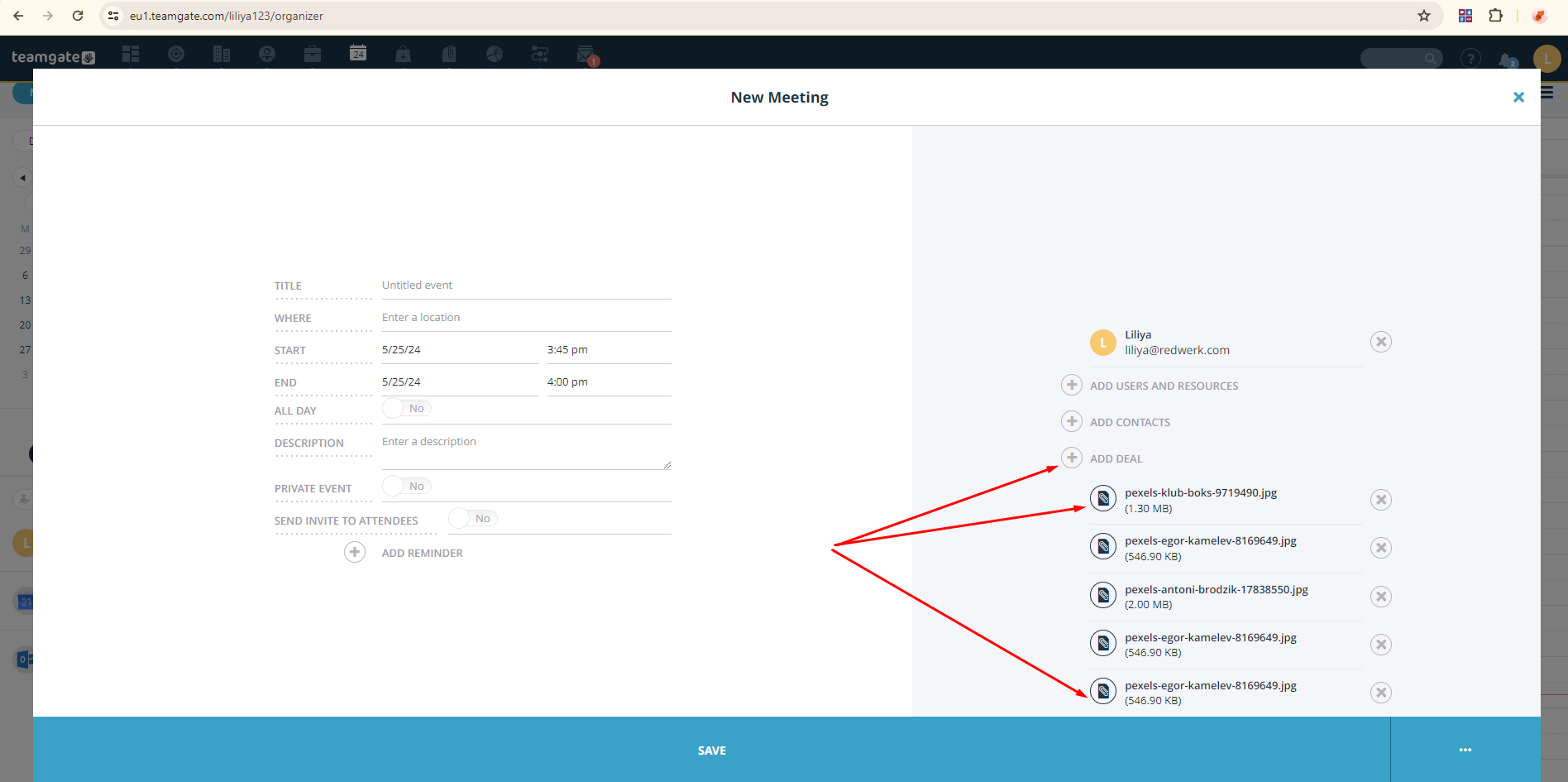Image resolution: width=1568 pixels, height=782 pixels.
Task: Open the end time 4:00 pm picker
Action: coord(609,382)
